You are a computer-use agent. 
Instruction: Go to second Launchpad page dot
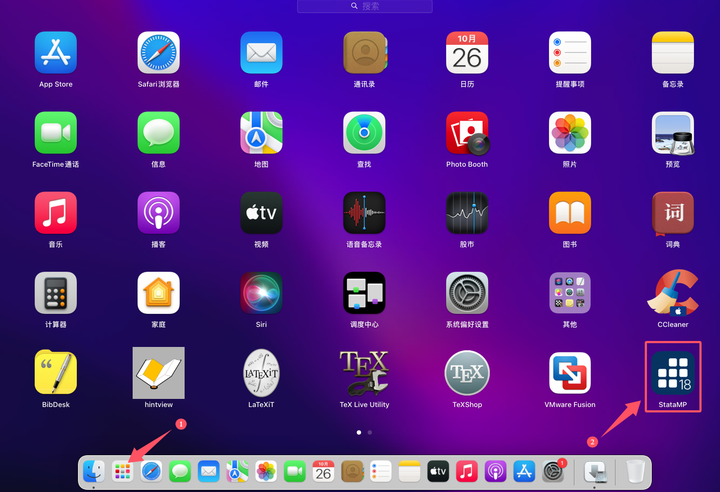370,432
